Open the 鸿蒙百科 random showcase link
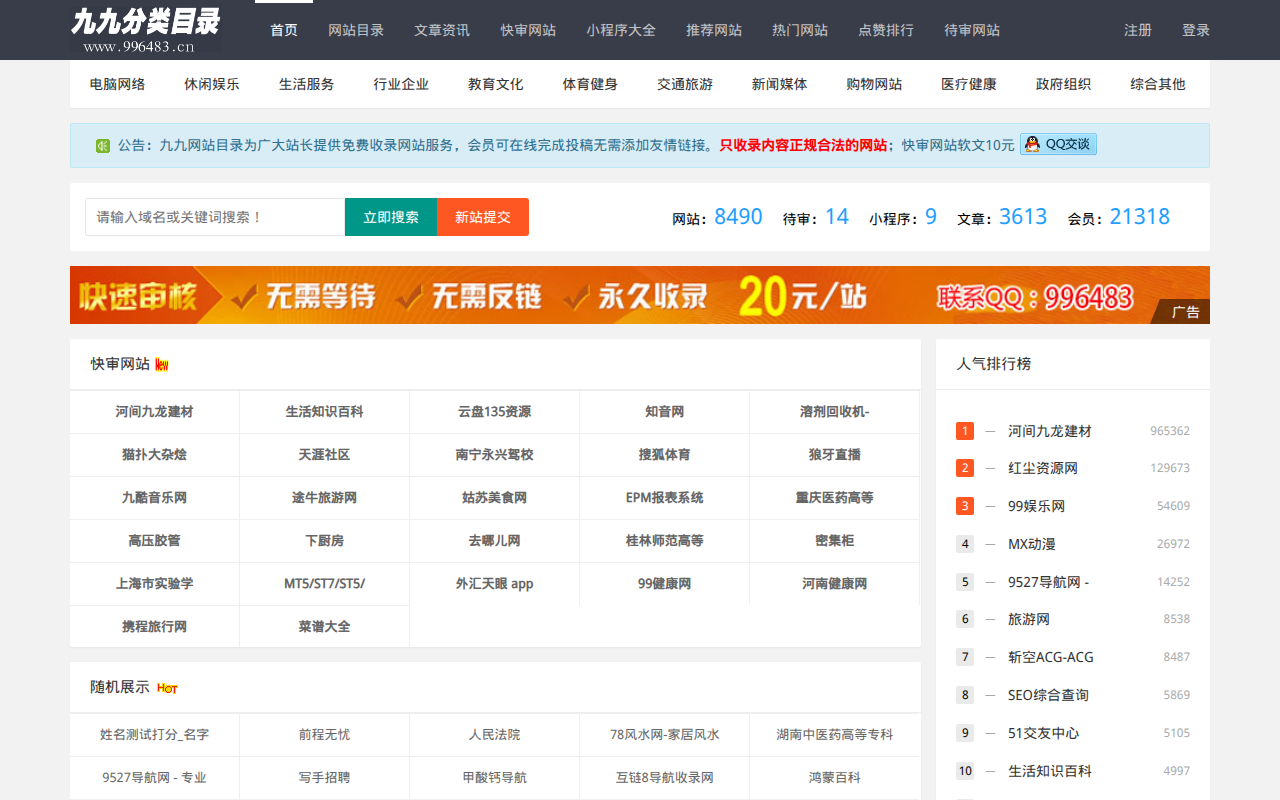The height and width of the screenshot is (800, 1280). coord(834,778)
